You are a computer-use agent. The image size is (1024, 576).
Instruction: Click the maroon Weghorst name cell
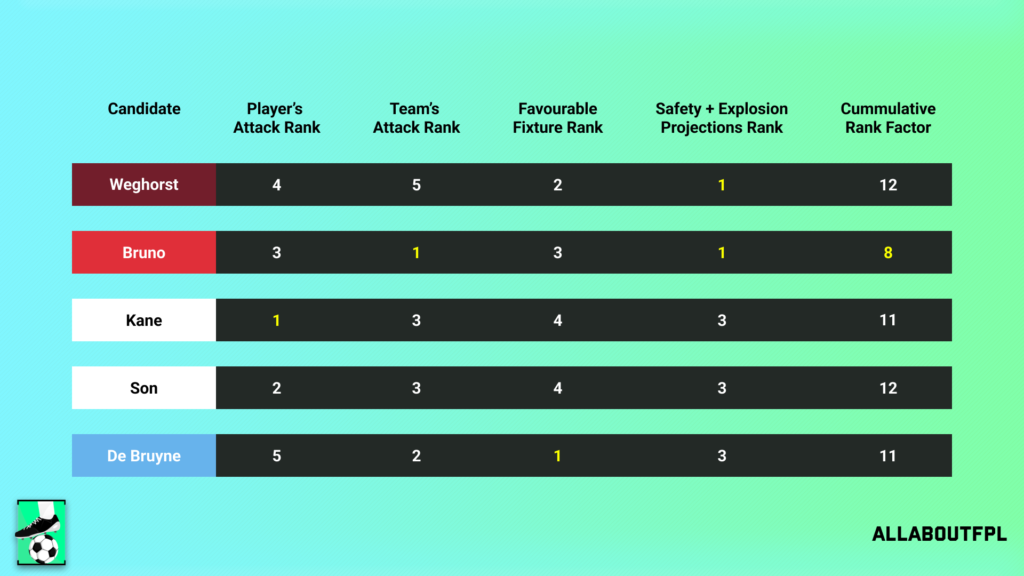click(144, 185)
